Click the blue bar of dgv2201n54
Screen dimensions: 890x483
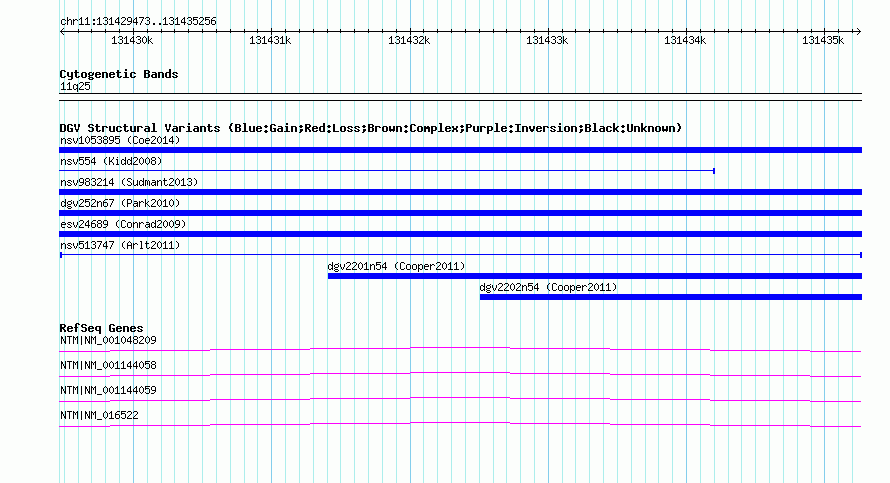pos(594,276)
